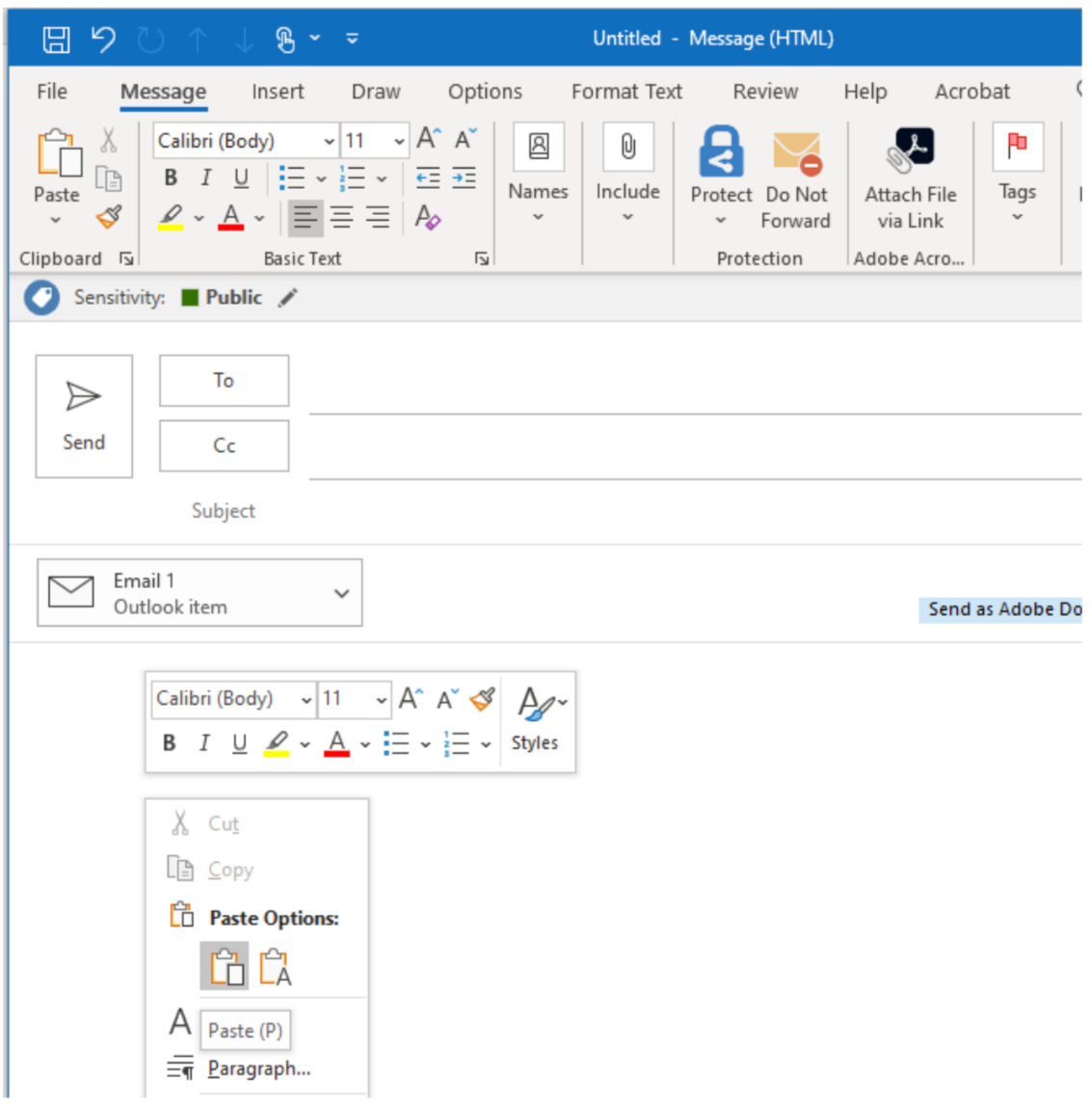This screenshot has height=1105, width=1092.
Task: Choose Paragraph... from the context menu
Action: [258, 1068]
